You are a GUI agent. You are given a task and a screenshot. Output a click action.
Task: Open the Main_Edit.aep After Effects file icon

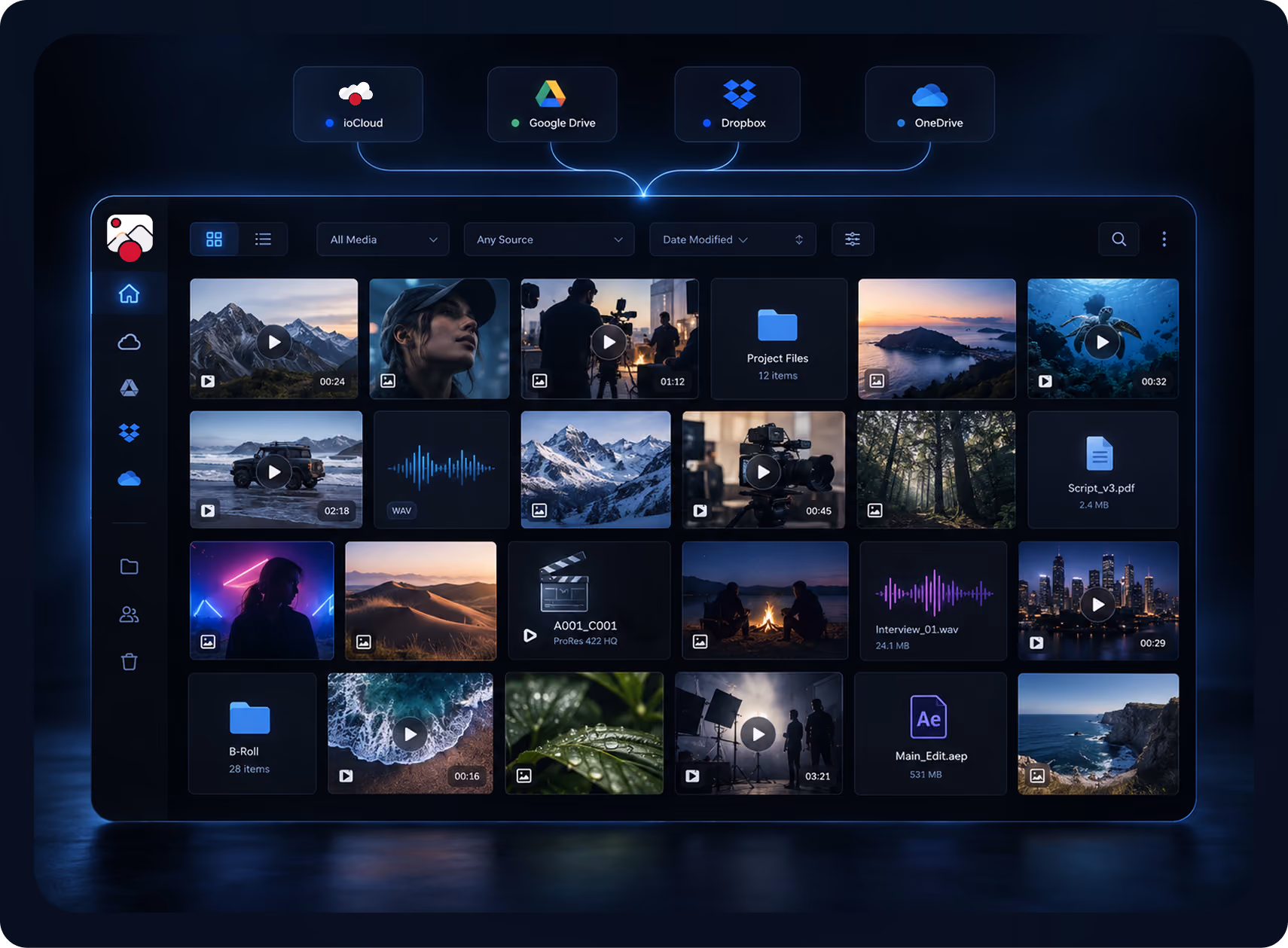(929, 717)
